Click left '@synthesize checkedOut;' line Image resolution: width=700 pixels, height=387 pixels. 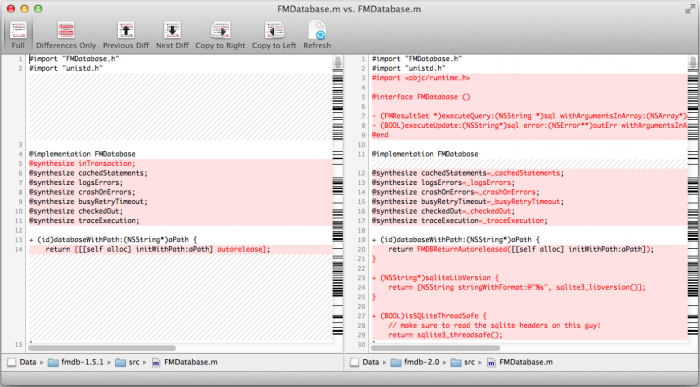[180, 211]
